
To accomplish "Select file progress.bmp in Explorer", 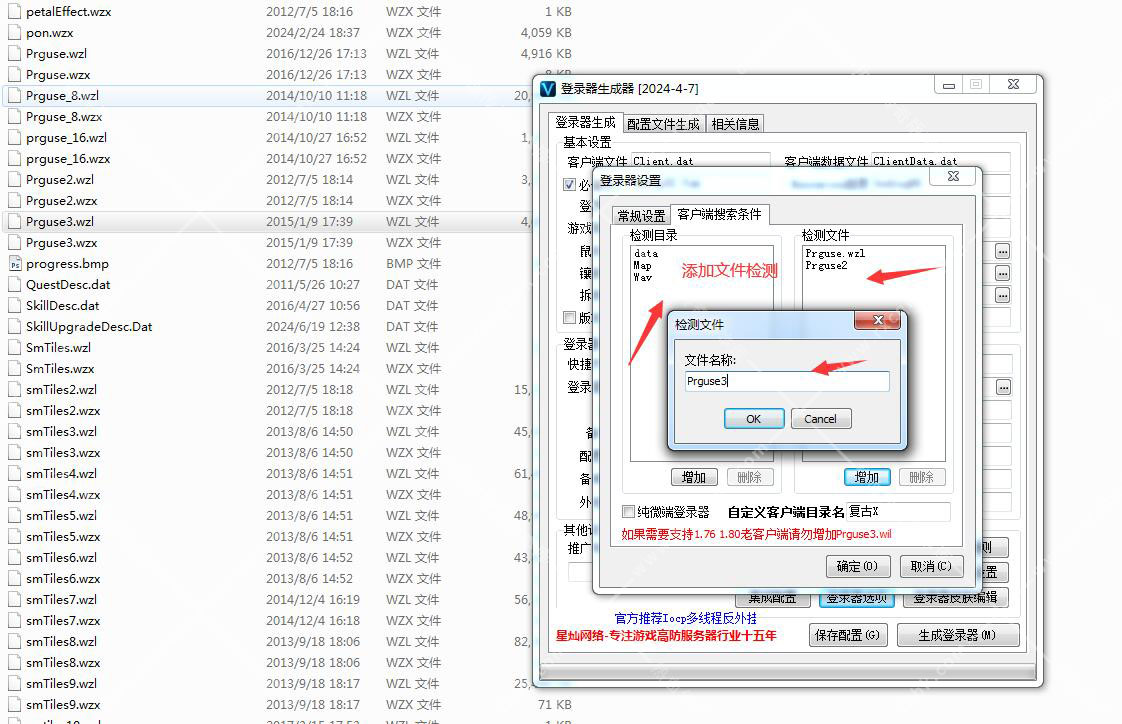I will click(x=67, y=264).
